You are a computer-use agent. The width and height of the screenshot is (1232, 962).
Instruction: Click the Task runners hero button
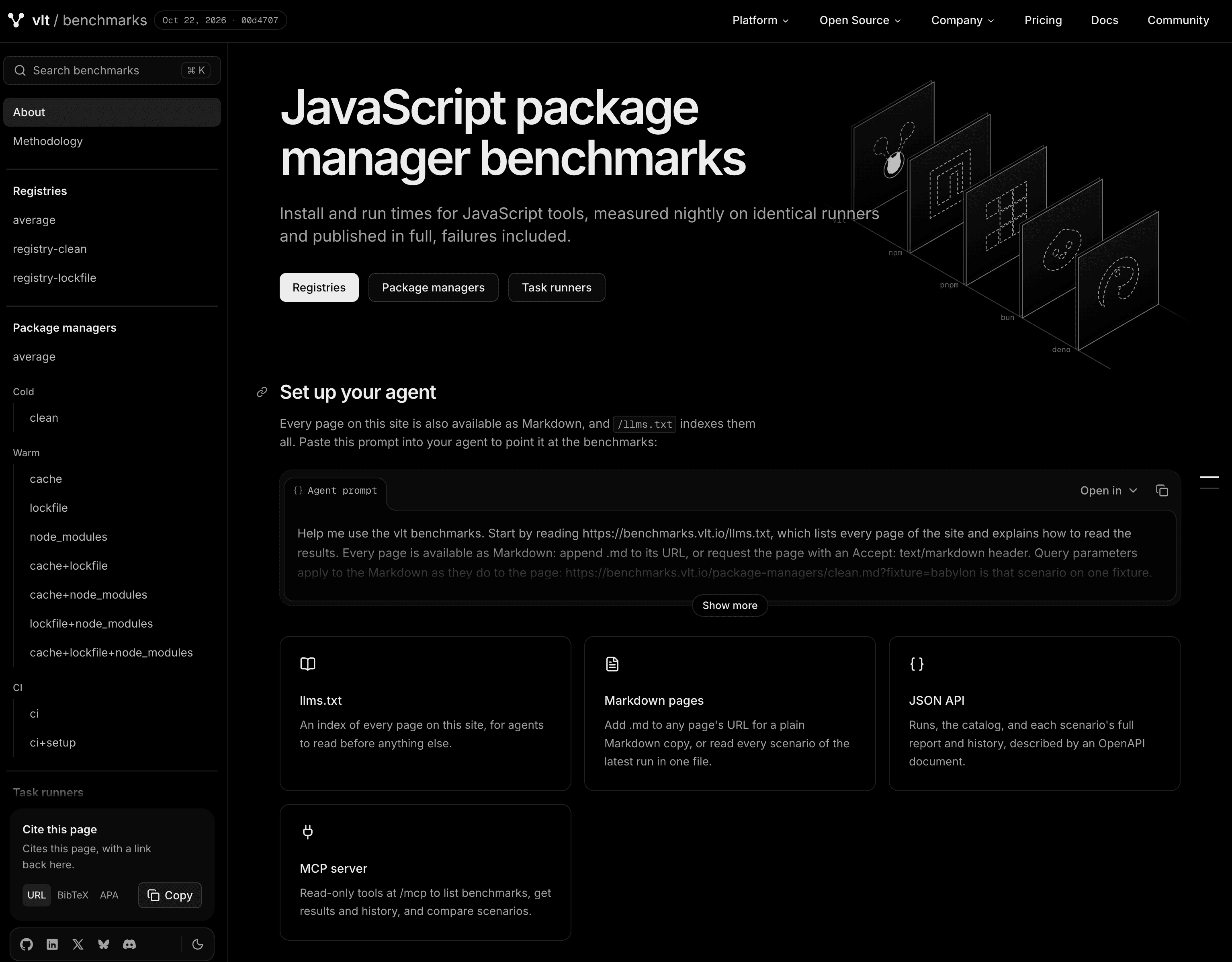coord(556,288)
